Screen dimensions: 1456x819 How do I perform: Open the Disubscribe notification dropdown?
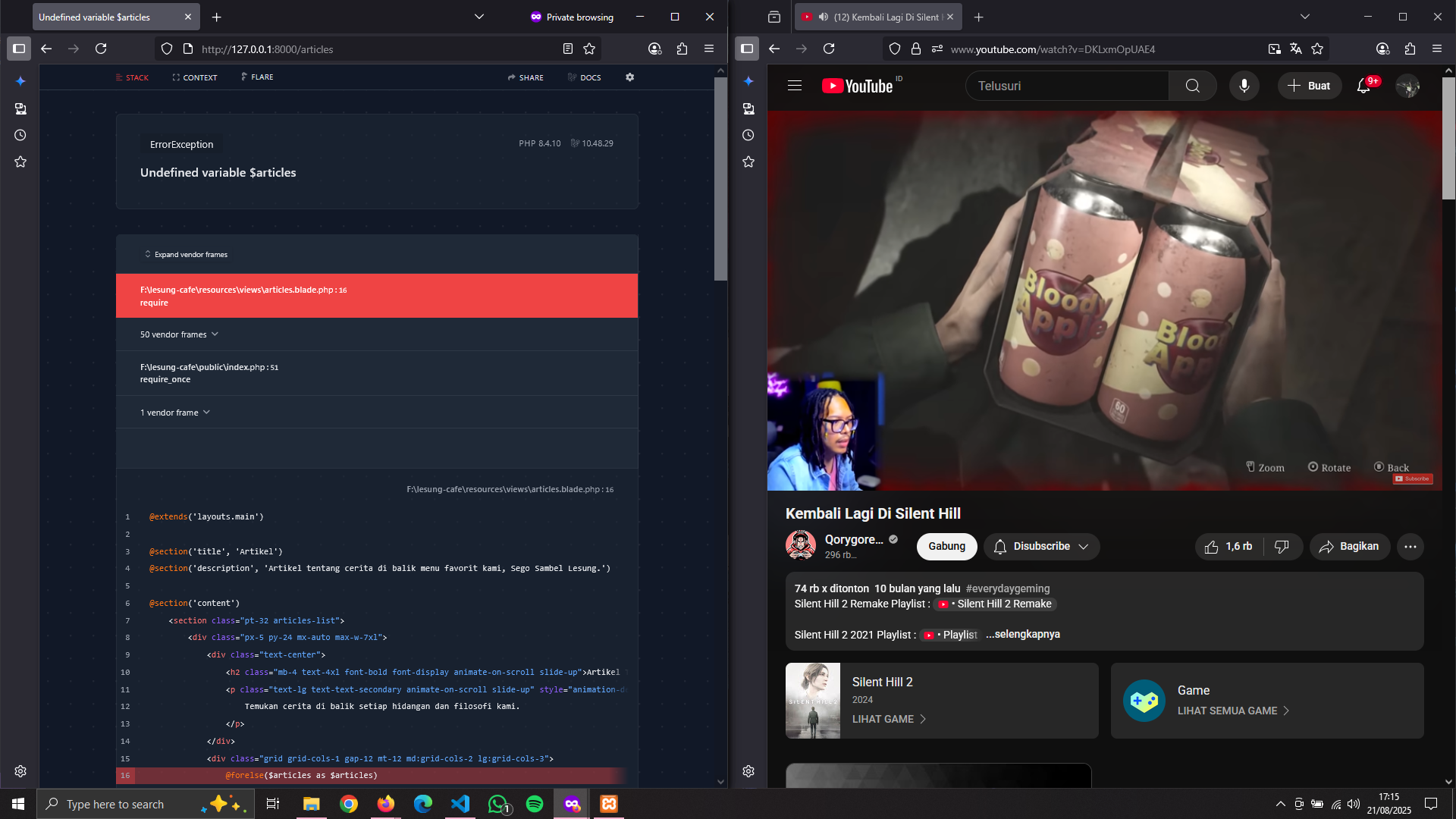click(1041, 547)
